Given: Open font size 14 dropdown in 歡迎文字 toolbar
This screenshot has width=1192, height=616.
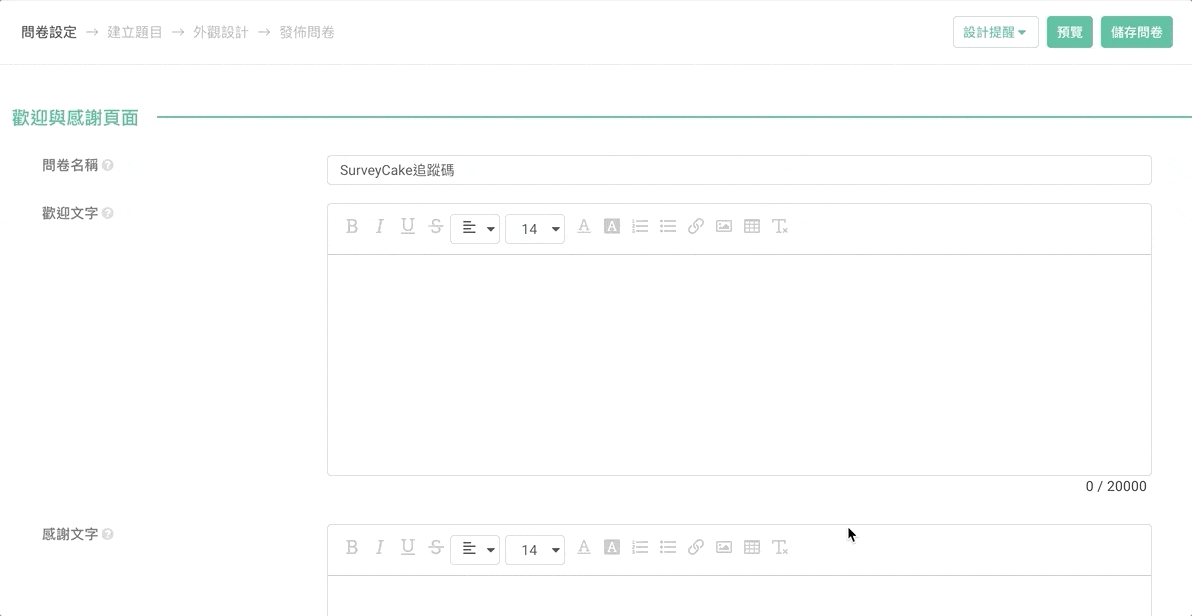Looking at the screenshot, I should point(535,228).
